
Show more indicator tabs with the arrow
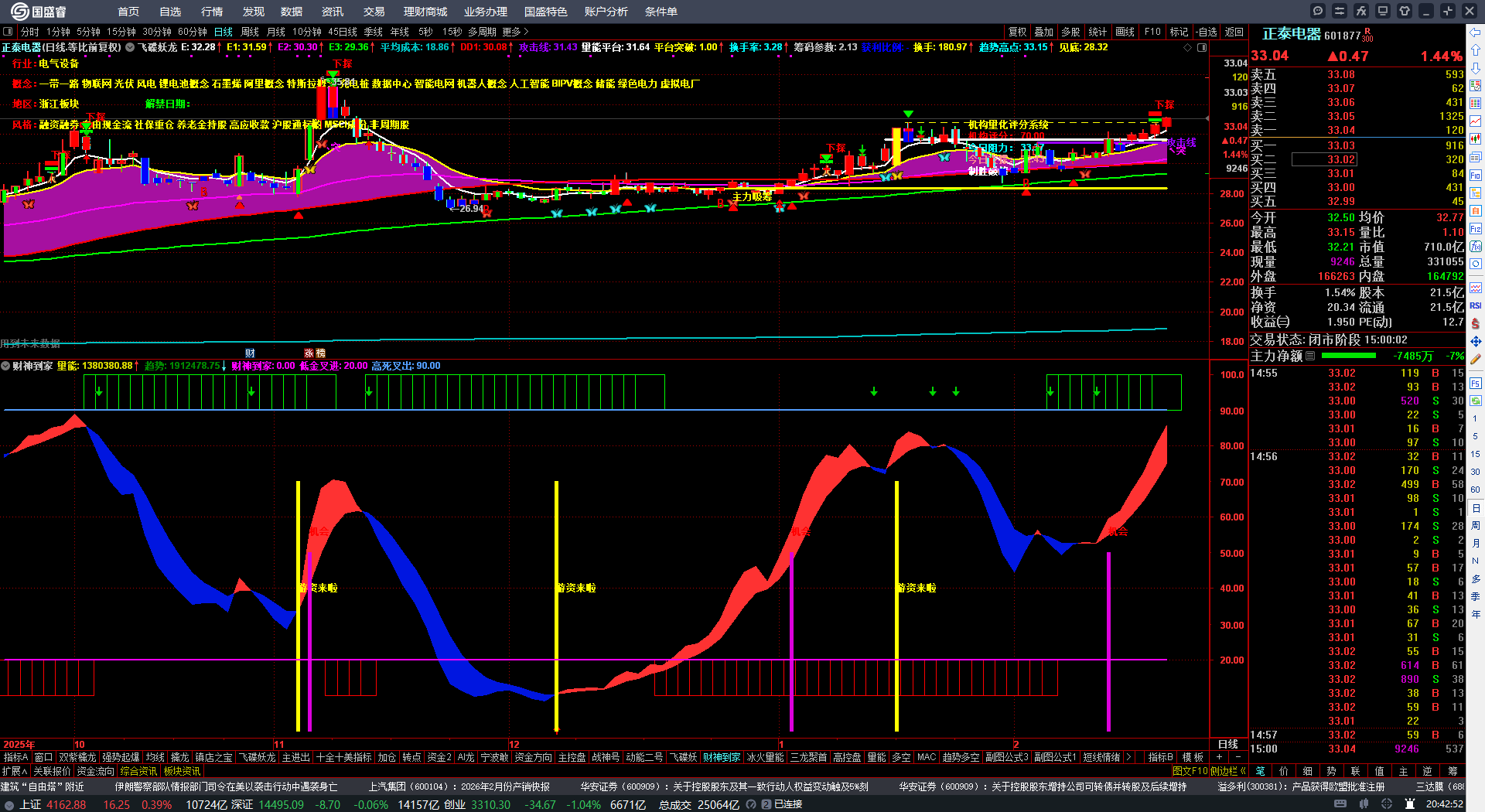tap(1129, 757)
